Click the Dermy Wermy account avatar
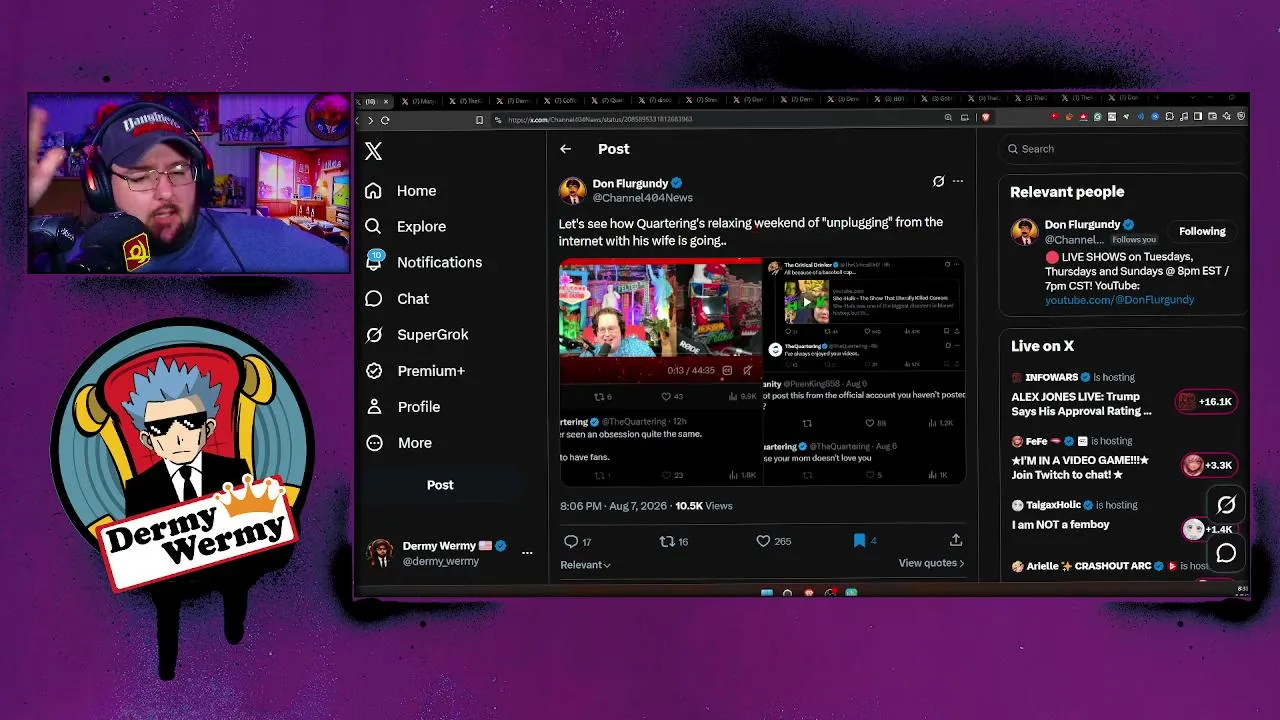Viewport: 1280px width, 720px height. (380, 553)
